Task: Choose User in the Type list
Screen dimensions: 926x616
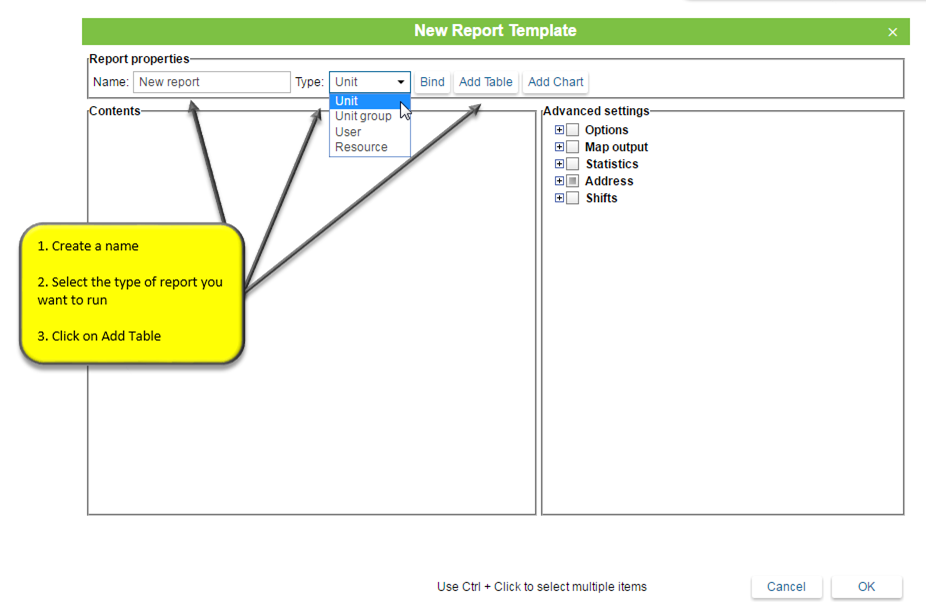Action: point(348,132)
